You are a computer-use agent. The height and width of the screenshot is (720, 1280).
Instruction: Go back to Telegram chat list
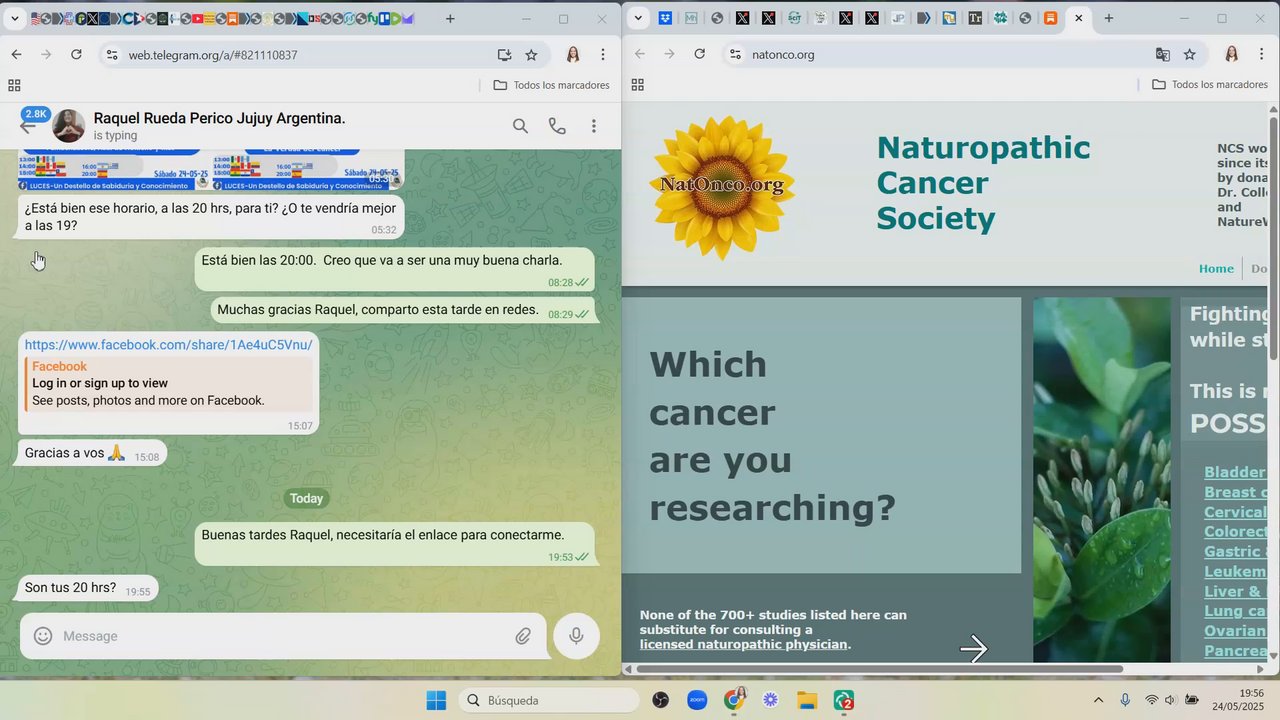[x=27, y=125]
